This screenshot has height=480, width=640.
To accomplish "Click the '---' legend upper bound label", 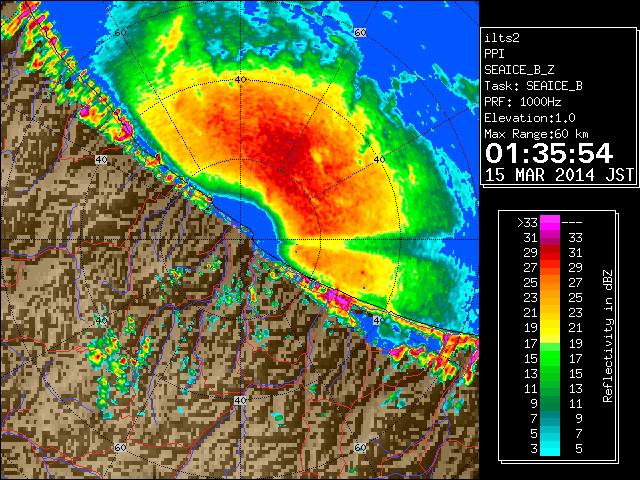I will coord(572,223).
